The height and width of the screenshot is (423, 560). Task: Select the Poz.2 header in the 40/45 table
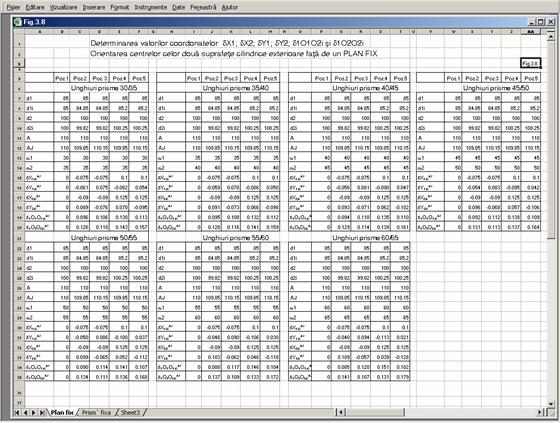(x=341, y=78)
